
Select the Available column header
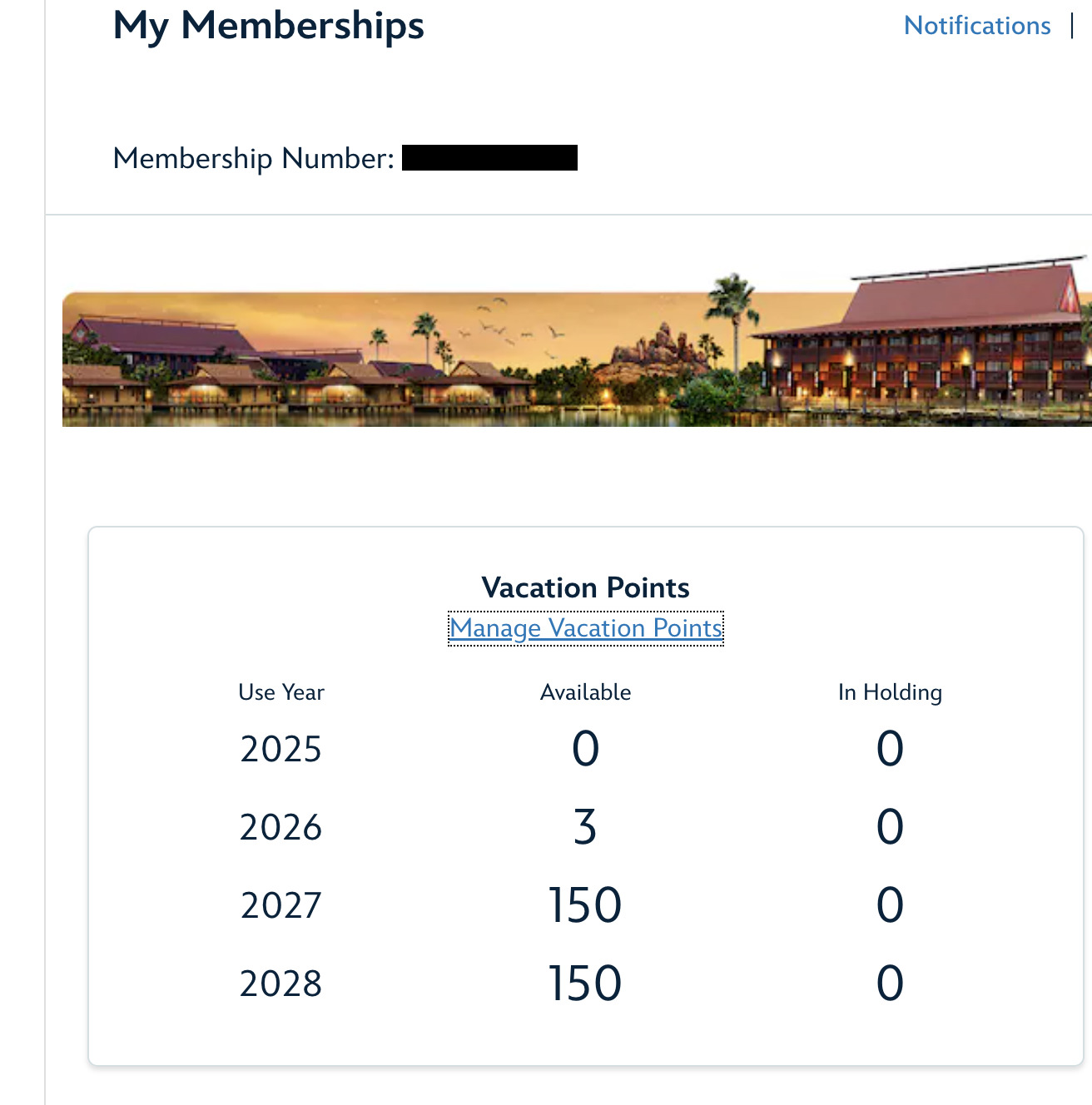click(586, 692)
